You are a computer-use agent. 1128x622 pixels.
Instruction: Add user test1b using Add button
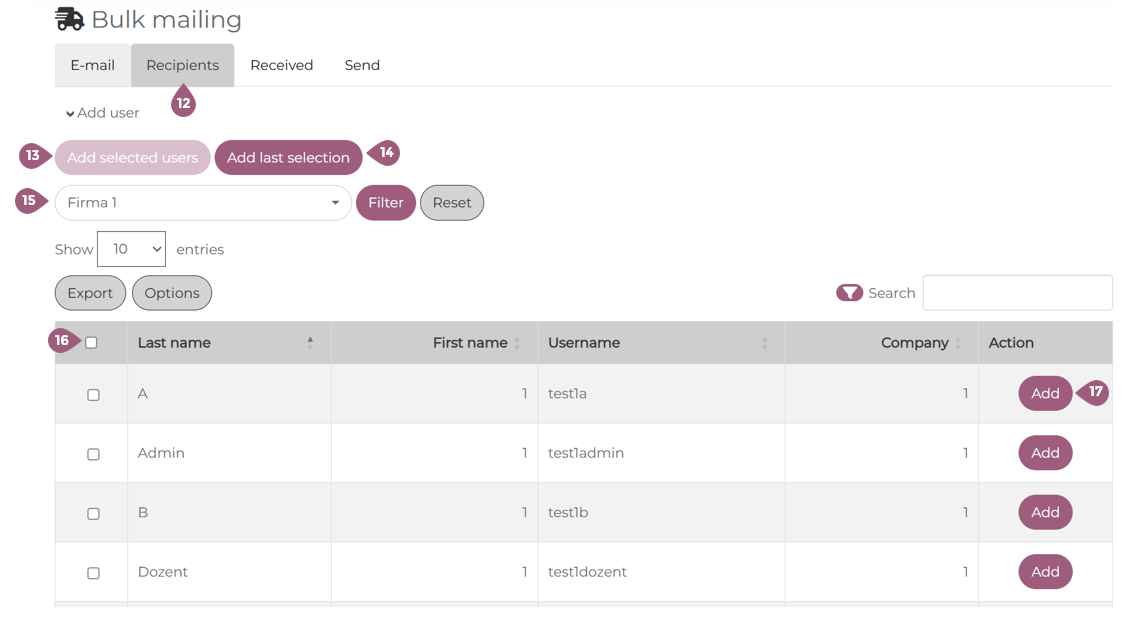pyautogui.click(x=1045, y=512)
